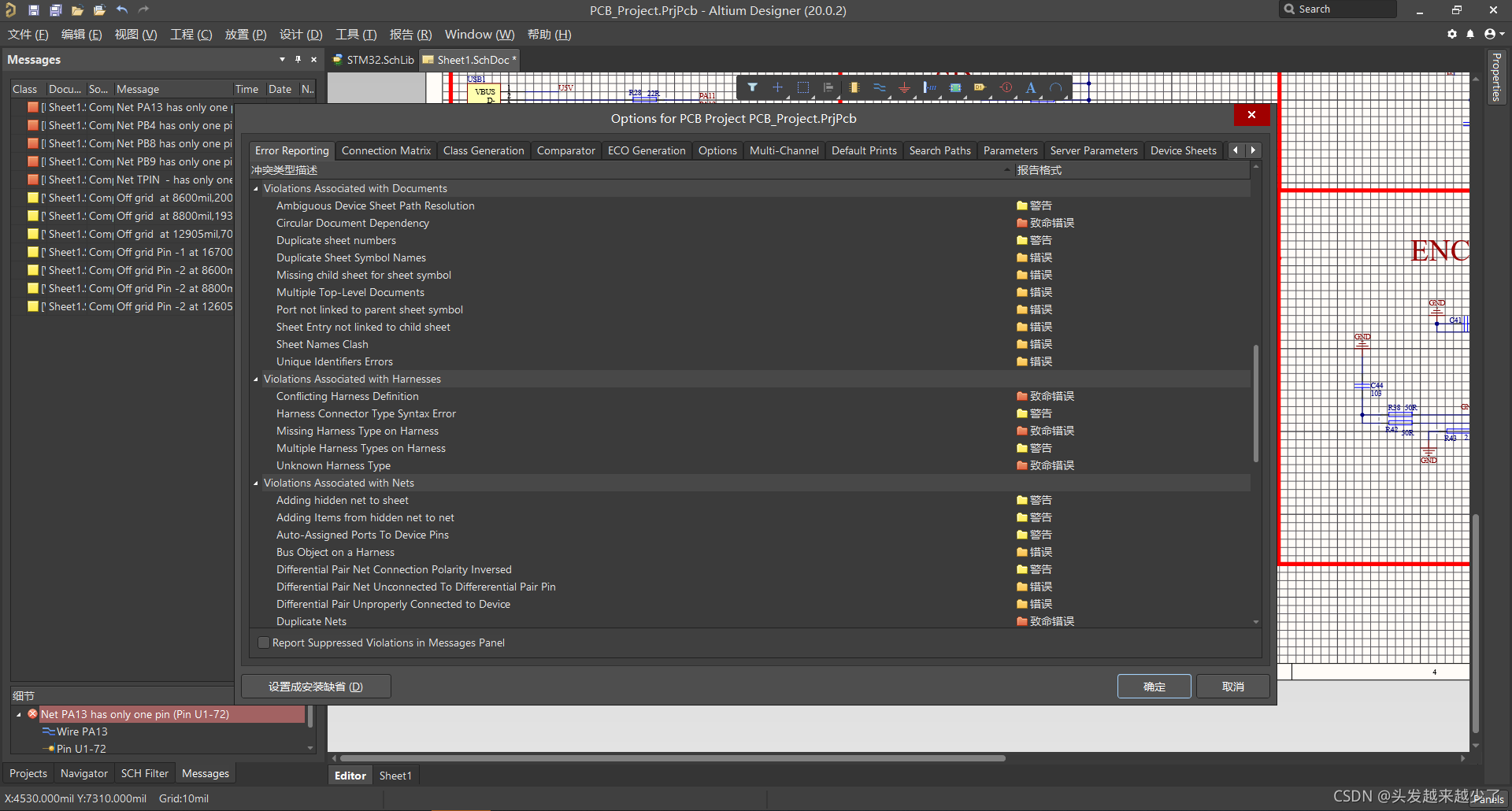Open report mode for Conflicting Harness Definition
The height and width of the screenshot is (811, 1512).
[1045, 396]
